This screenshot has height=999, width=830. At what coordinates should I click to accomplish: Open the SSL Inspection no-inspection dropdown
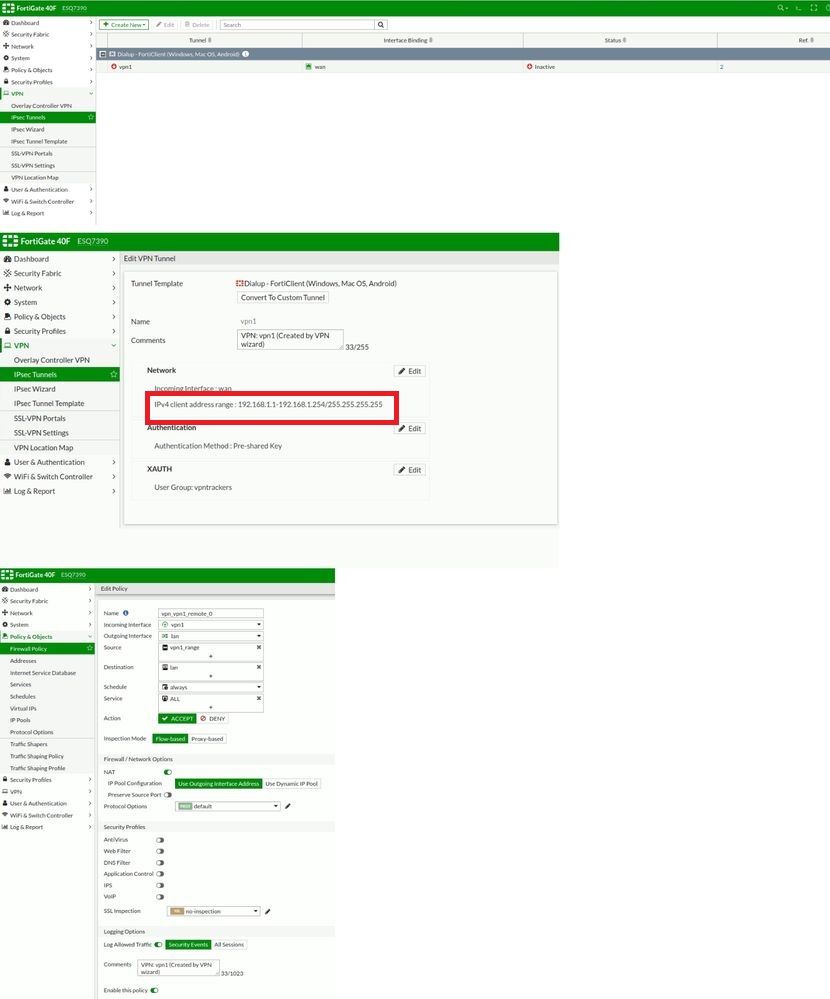tap(214, 912)
